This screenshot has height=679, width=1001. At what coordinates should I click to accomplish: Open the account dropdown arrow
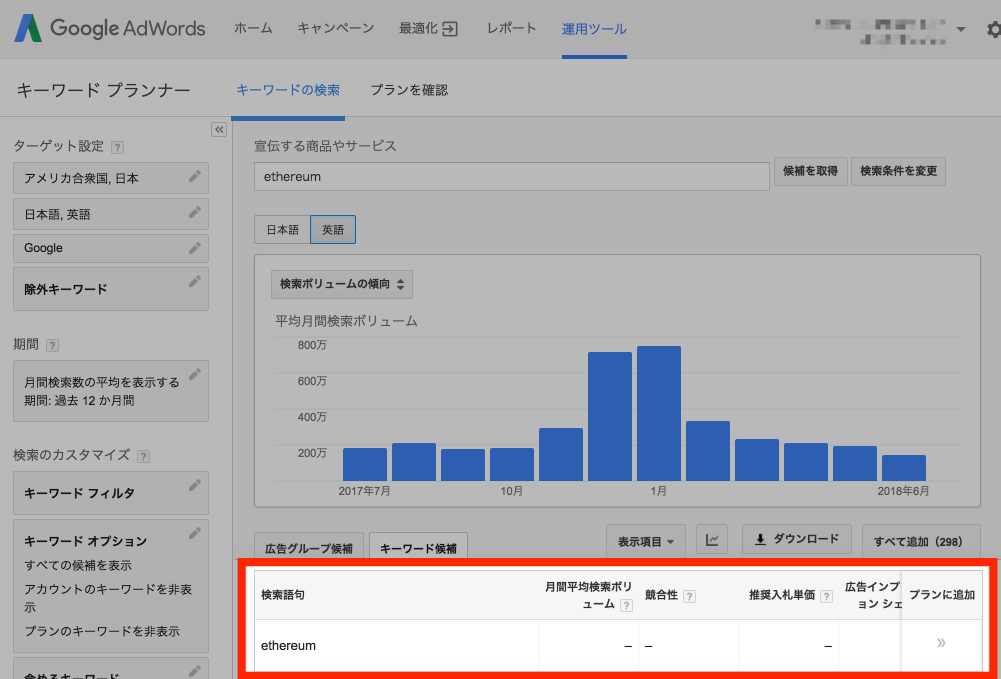pos(961,29)
